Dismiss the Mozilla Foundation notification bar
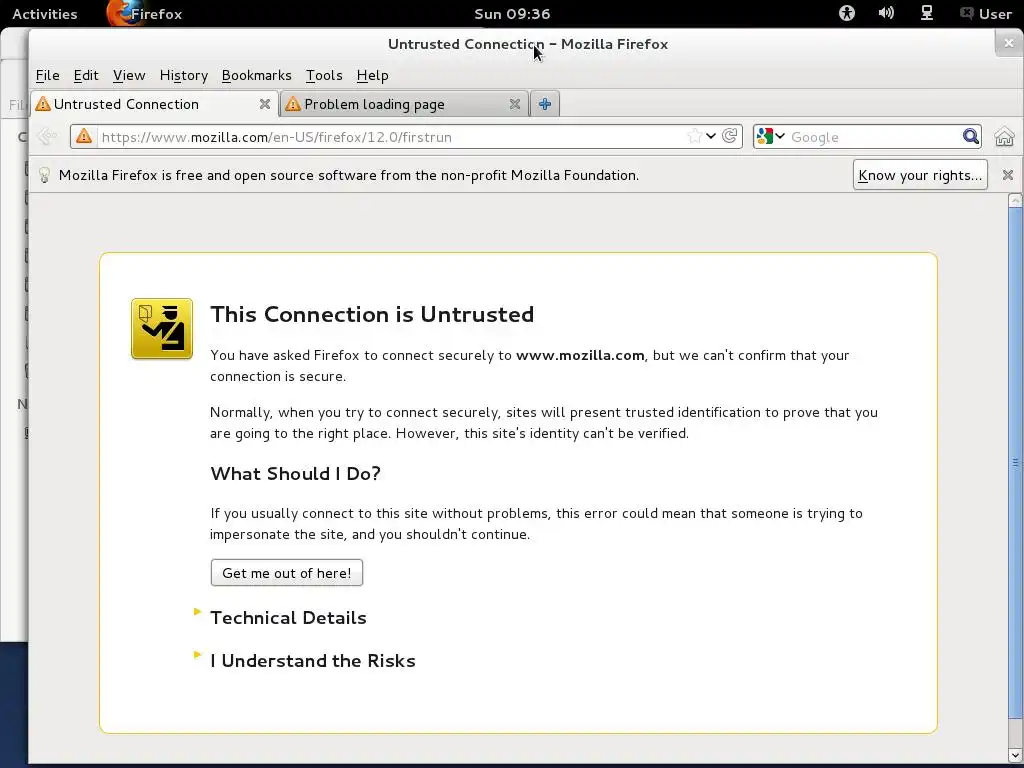The height and width of the screenshot is (768, 1024). click(x=1008, y=175)
